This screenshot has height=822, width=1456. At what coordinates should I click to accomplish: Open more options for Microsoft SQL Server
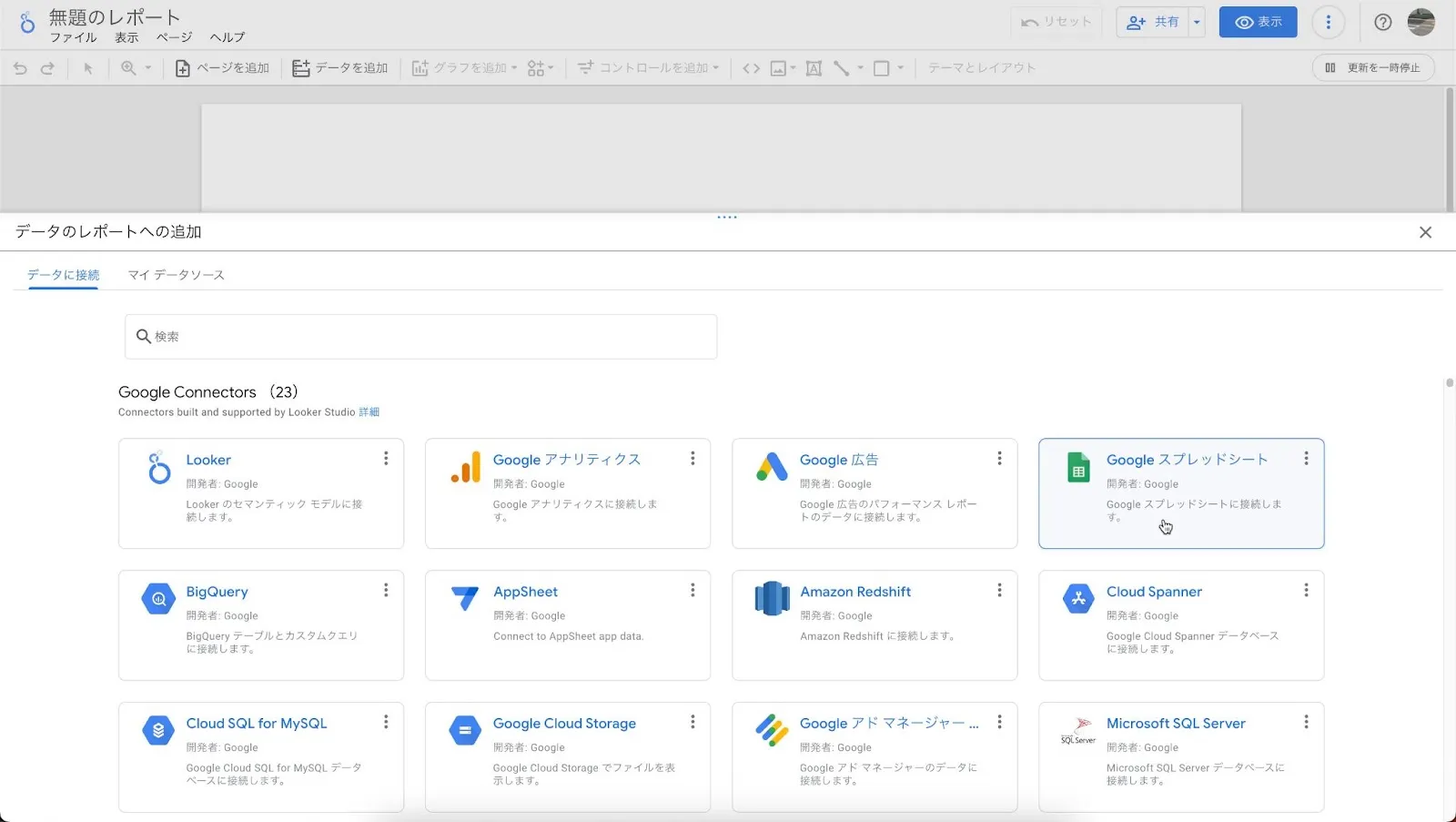point(1306,722)
